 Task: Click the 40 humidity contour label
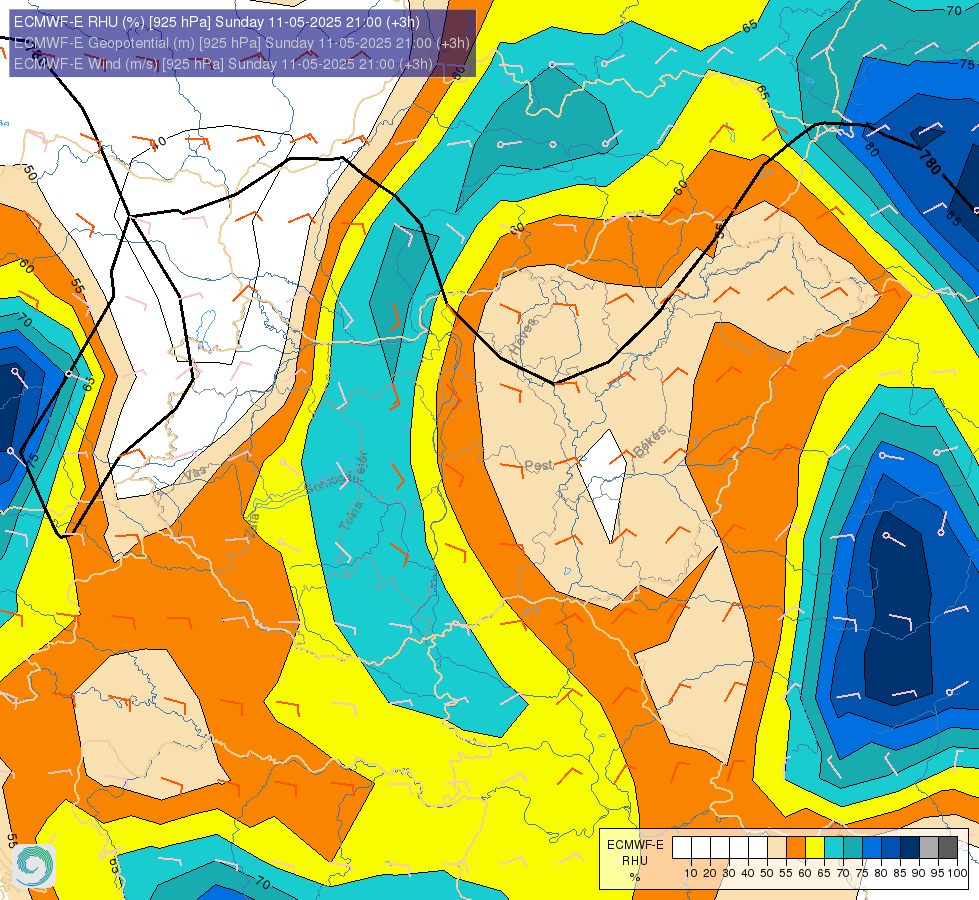tap(159, 143)
